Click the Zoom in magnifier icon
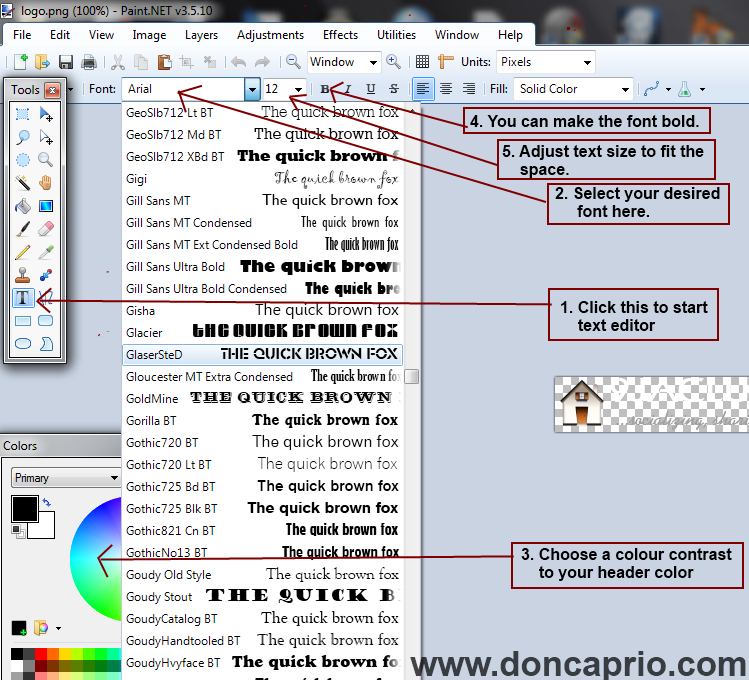The width and height of the screenshot is (749, 680). pyautogui.click(x=393, y=62)
